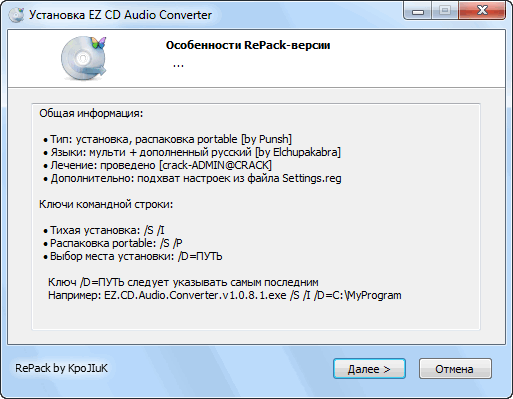Image resolution: width=513 pixels, height=399 pixels.
Task: Minimize the installer window
Action: (x=418, y=11)
